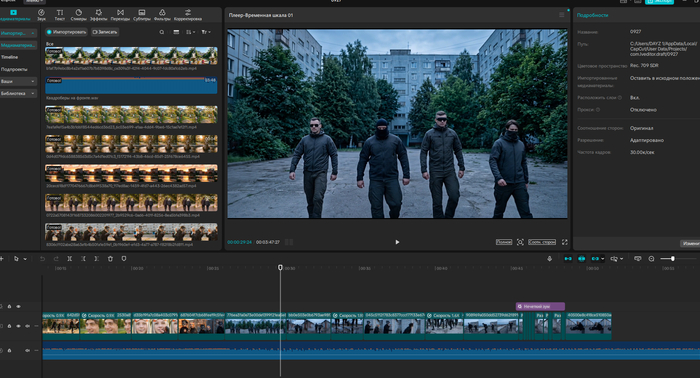Toggle lock on the effects track
700x378 pixels.
[9, 307]
